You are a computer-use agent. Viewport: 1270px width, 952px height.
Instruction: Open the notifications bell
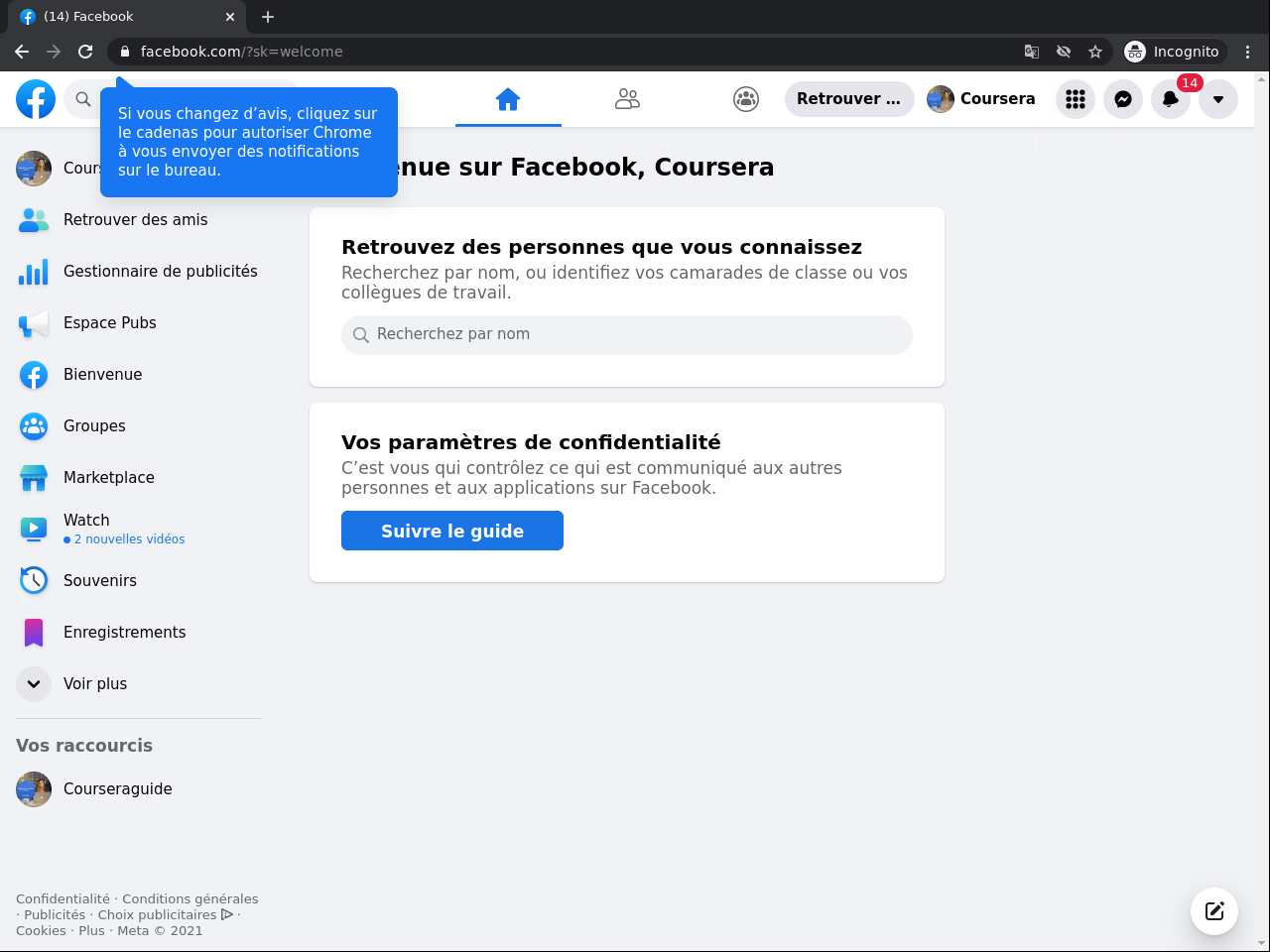coord(1171,99)
